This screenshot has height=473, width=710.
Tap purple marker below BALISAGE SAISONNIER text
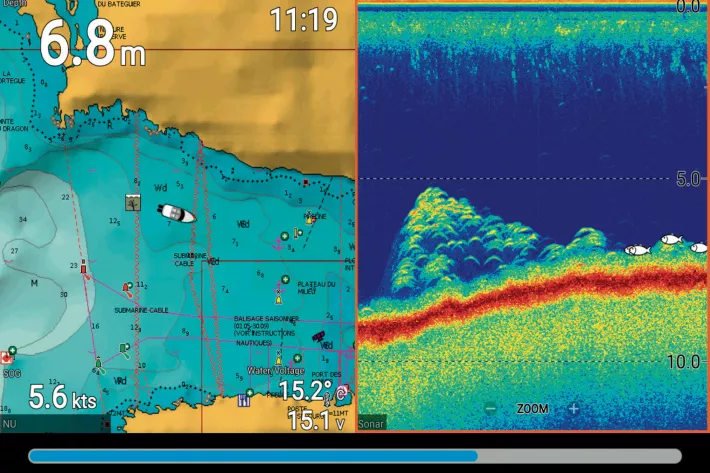[x=318, y=336]
